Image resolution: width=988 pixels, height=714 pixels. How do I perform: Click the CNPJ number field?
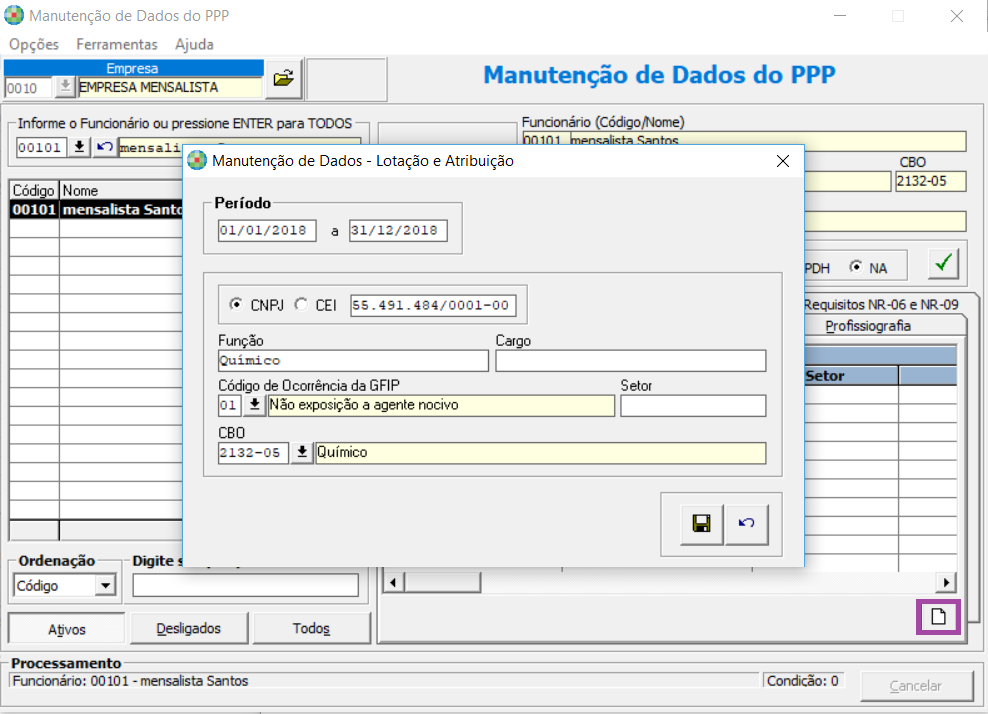(433, 305)
